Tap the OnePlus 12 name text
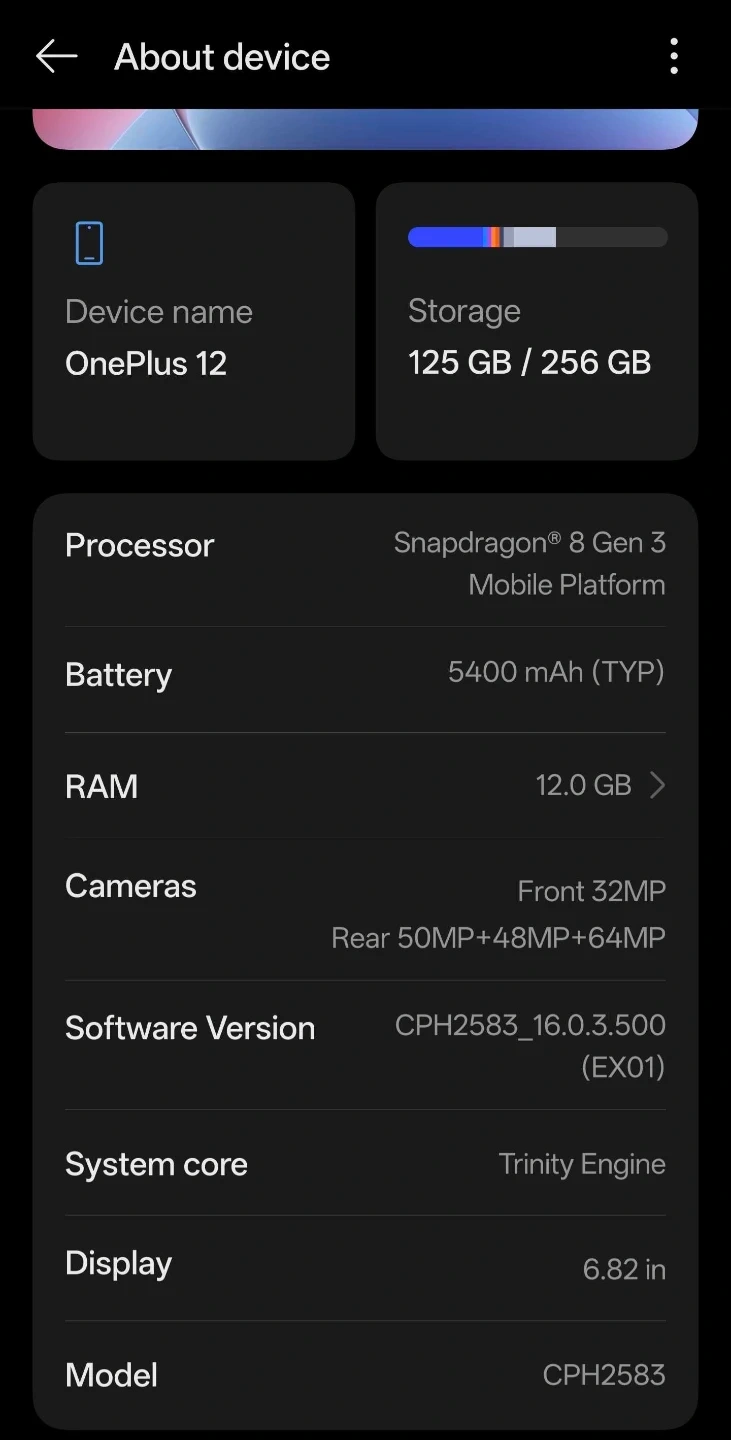The width and height of the screenshot is (731, 1440). (146, 363)
